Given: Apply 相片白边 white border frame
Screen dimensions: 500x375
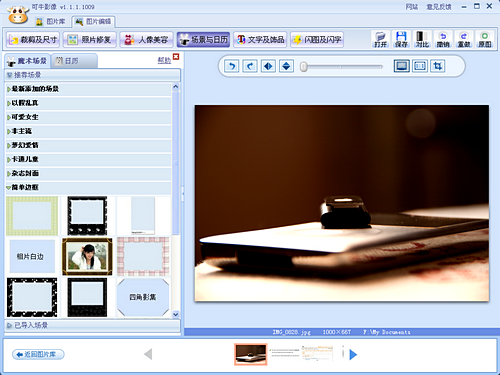Looking at the screenshot, I should (32, 256).
